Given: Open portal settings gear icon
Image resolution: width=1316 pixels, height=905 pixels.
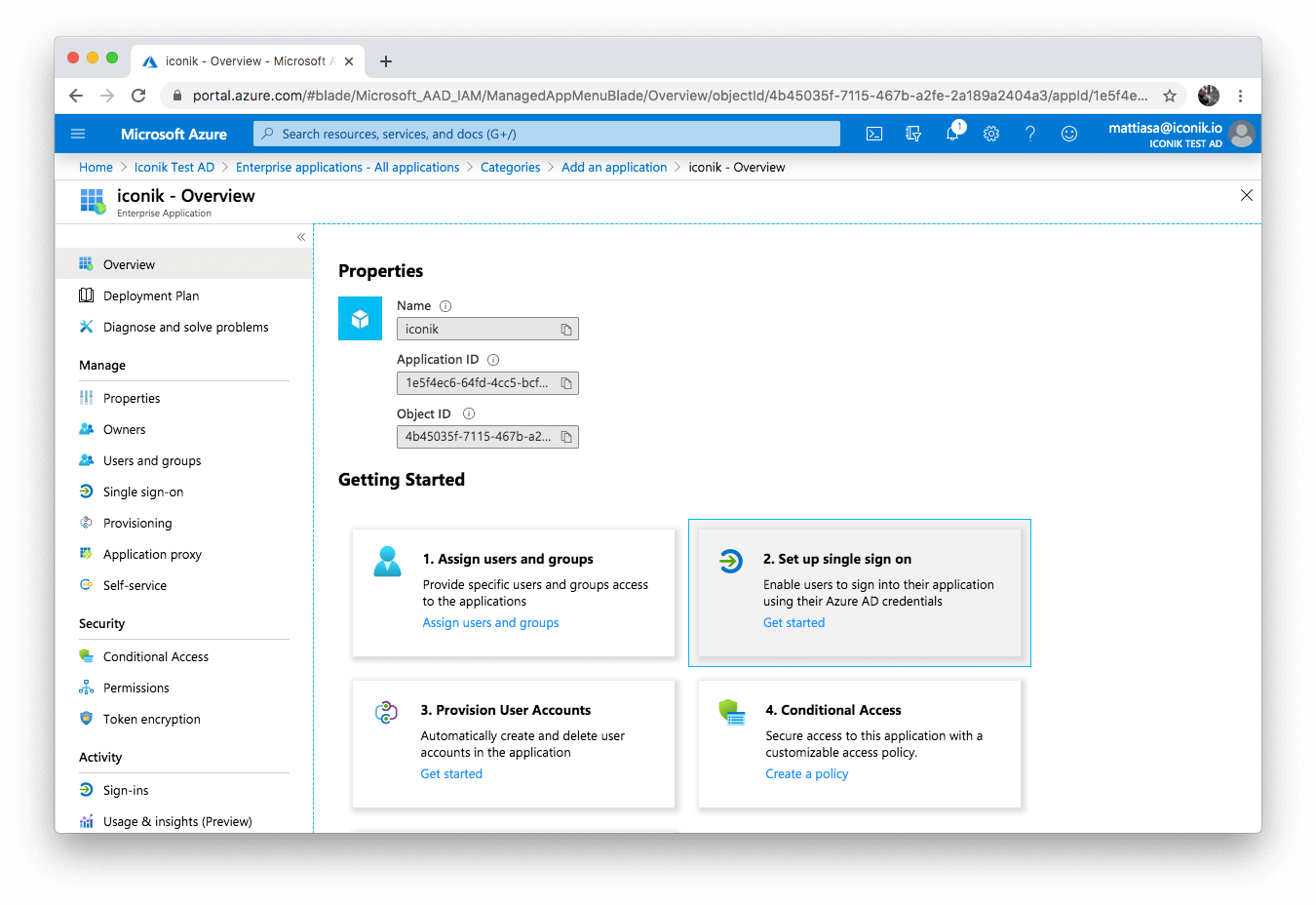Looking at the screenshot, I should click(991, 134).
